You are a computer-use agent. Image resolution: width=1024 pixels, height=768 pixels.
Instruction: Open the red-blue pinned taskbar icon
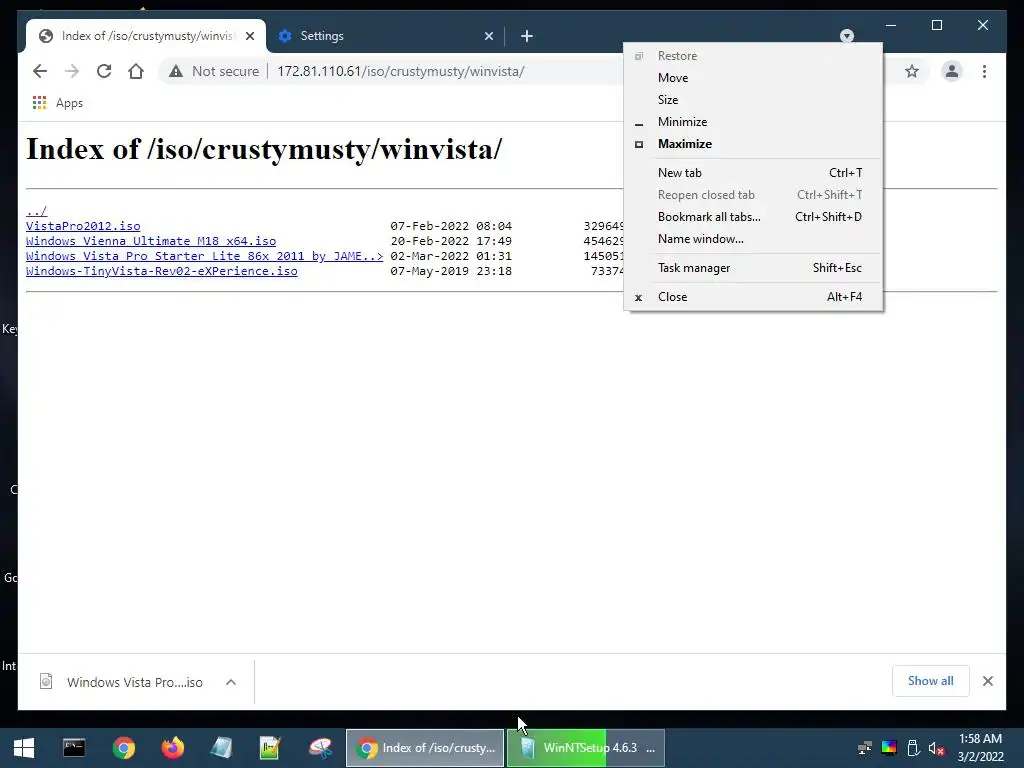click(320, 748)
